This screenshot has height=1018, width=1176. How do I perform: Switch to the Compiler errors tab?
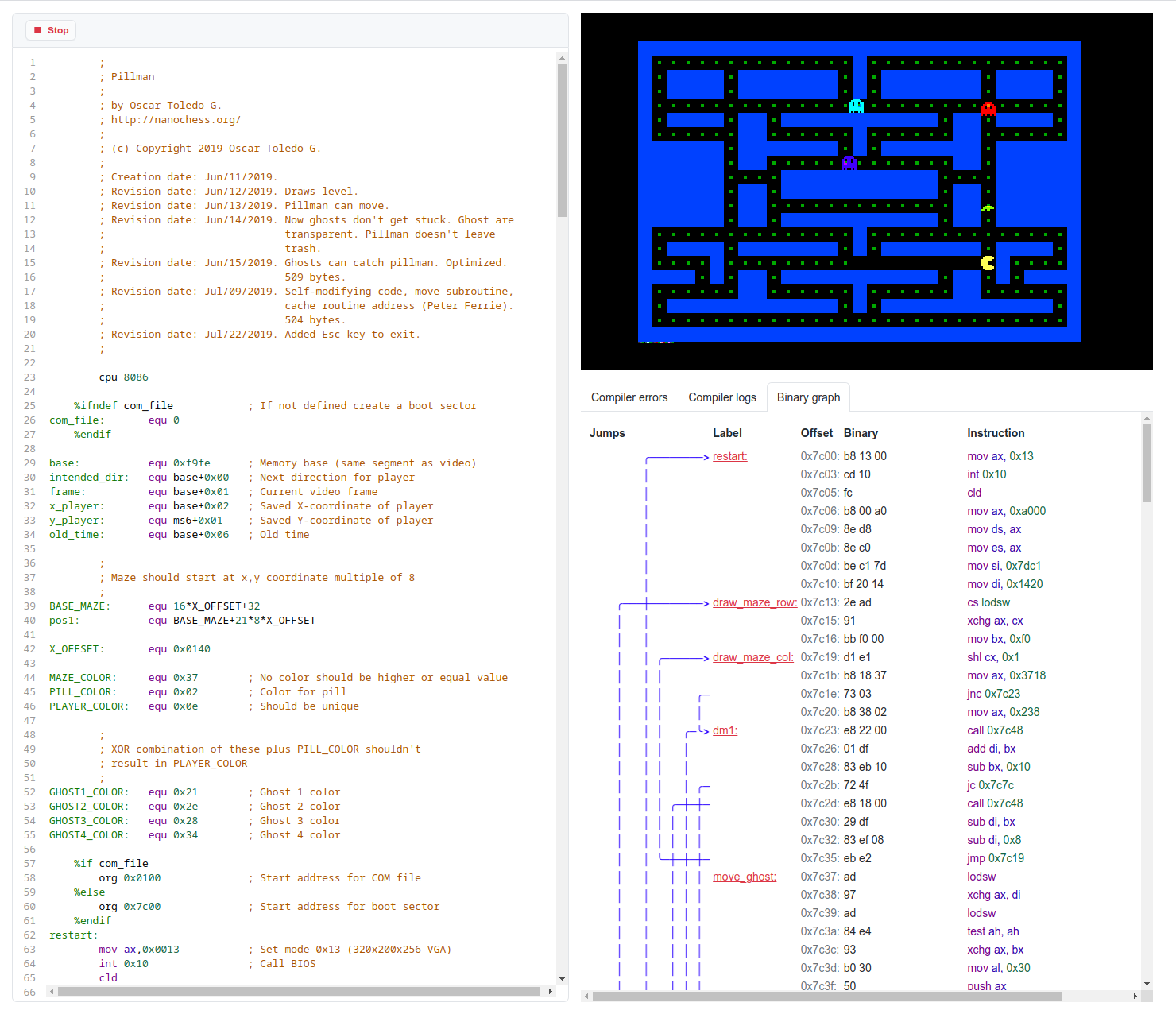(x=629, y=397)
